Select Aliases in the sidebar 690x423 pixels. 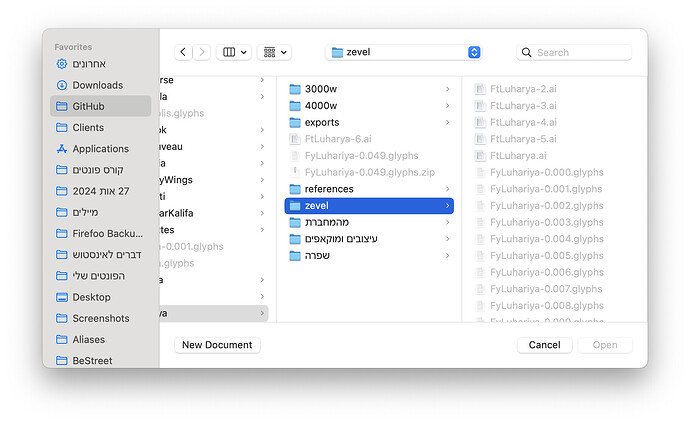pyautogui.click(x=100, y=339)
